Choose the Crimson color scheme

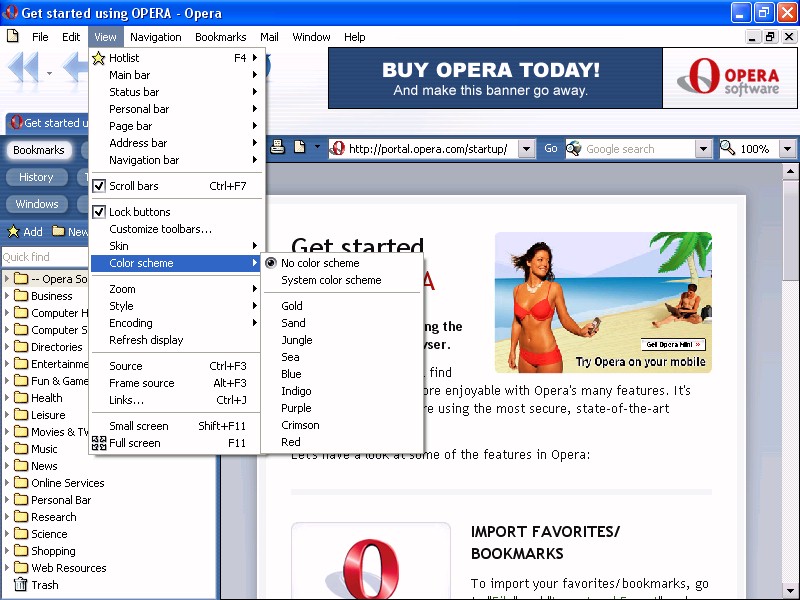click(x=300, y=425)
